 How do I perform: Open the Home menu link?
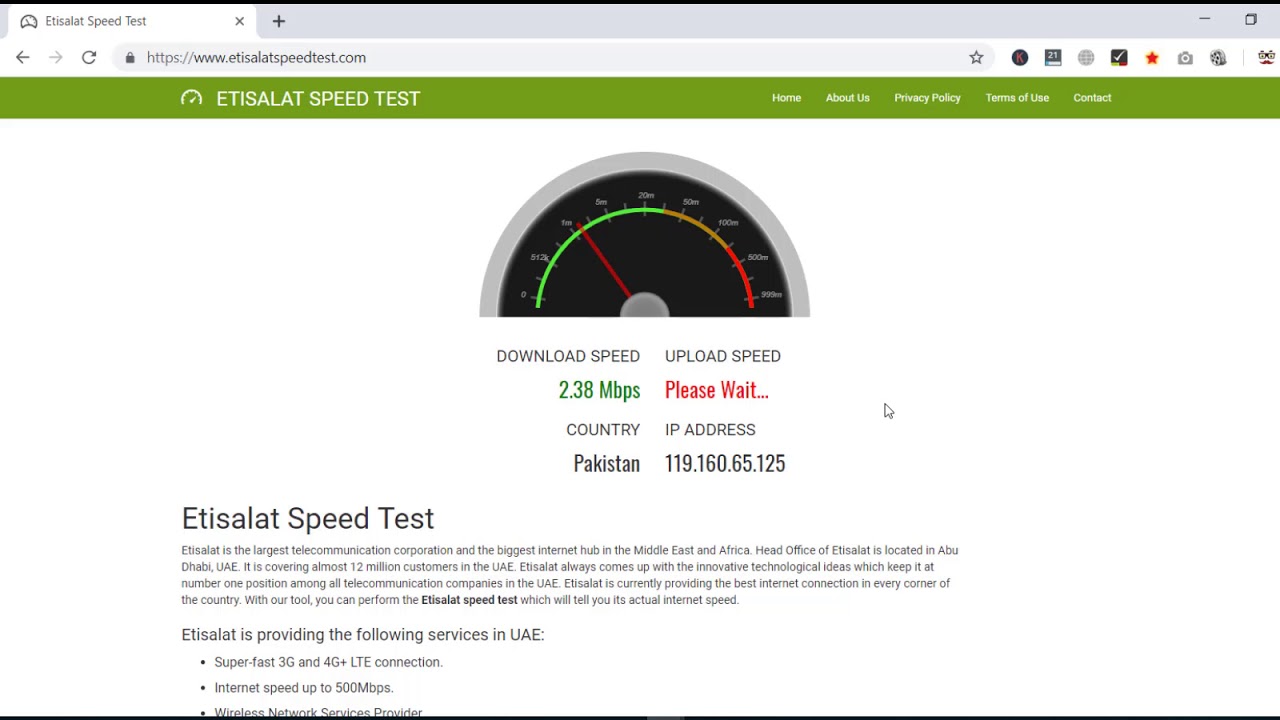pyautogui.click(x=786, y=98)
